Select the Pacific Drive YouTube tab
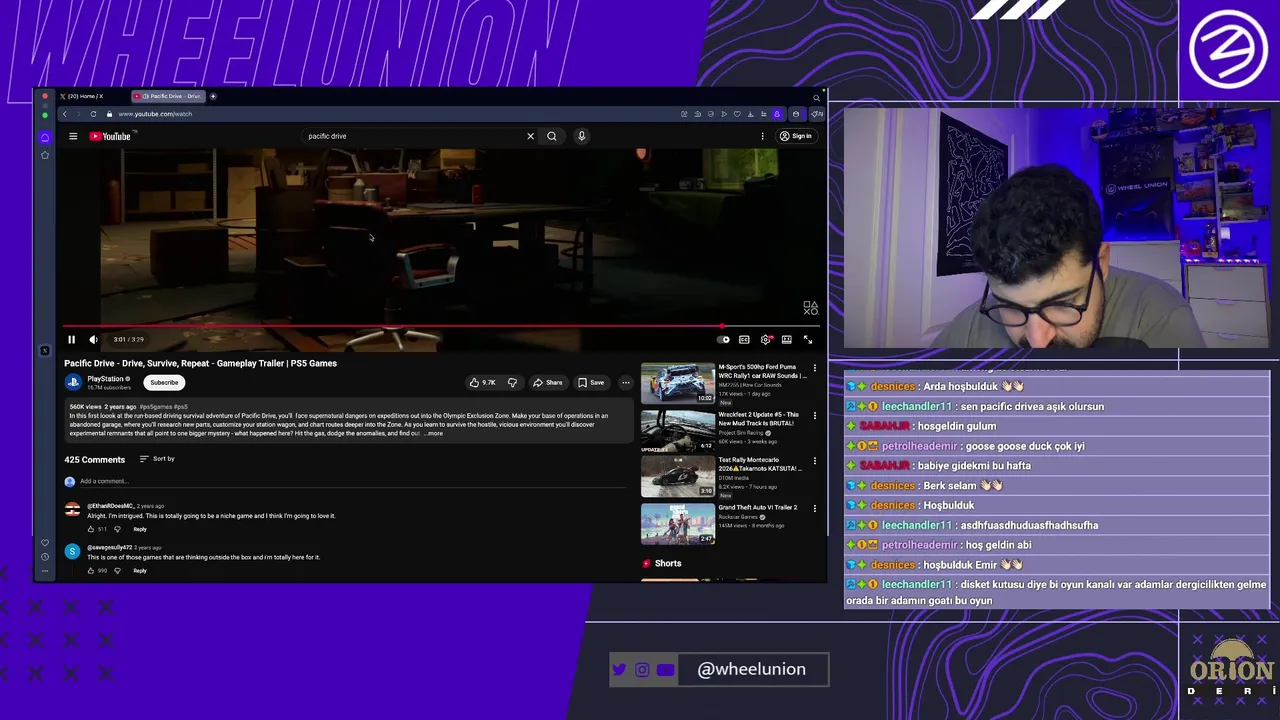The image size is (1280, 720). [x=170, y=96]
